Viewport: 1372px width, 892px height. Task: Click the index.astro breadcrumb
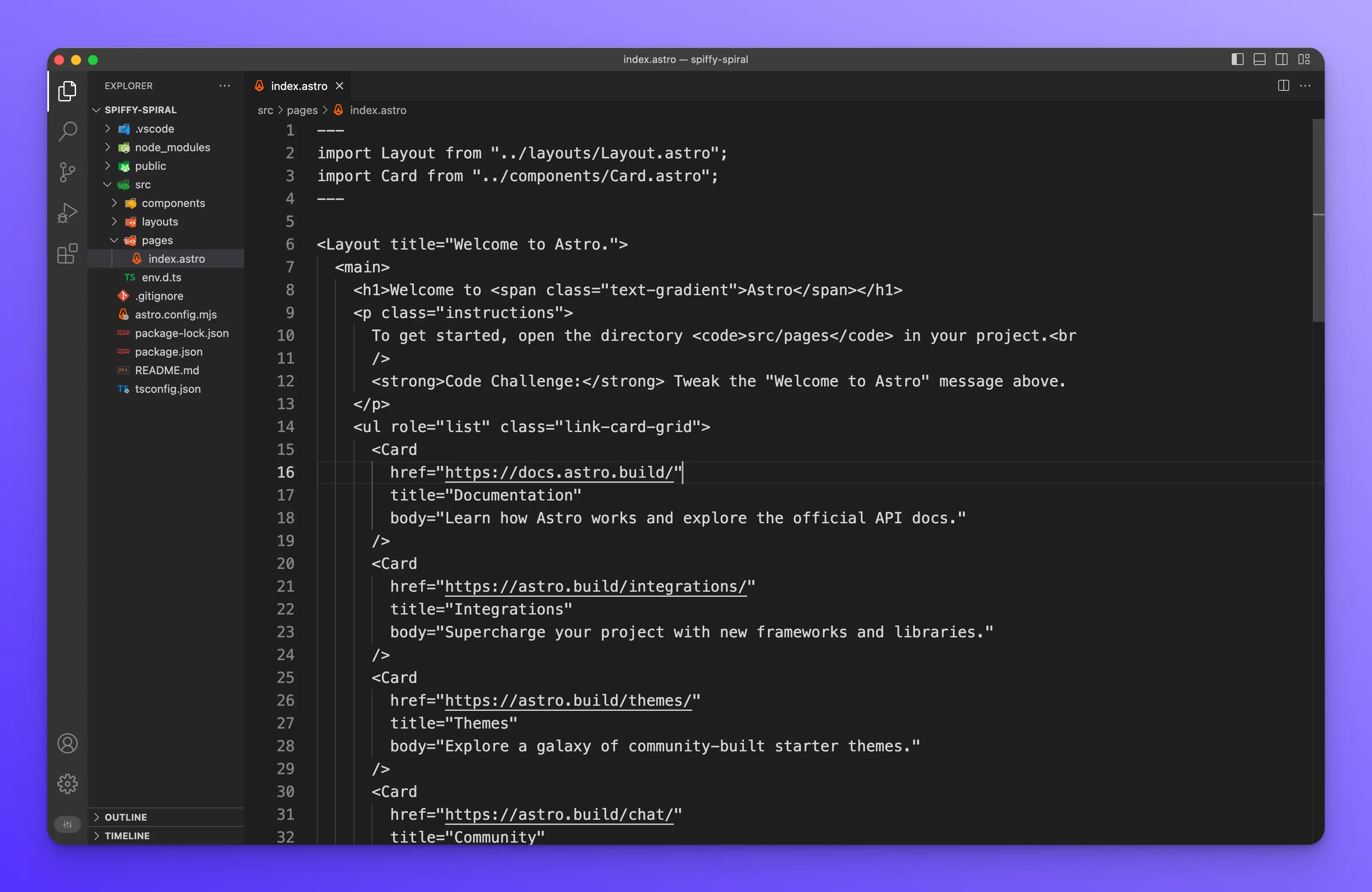(378, 110)
